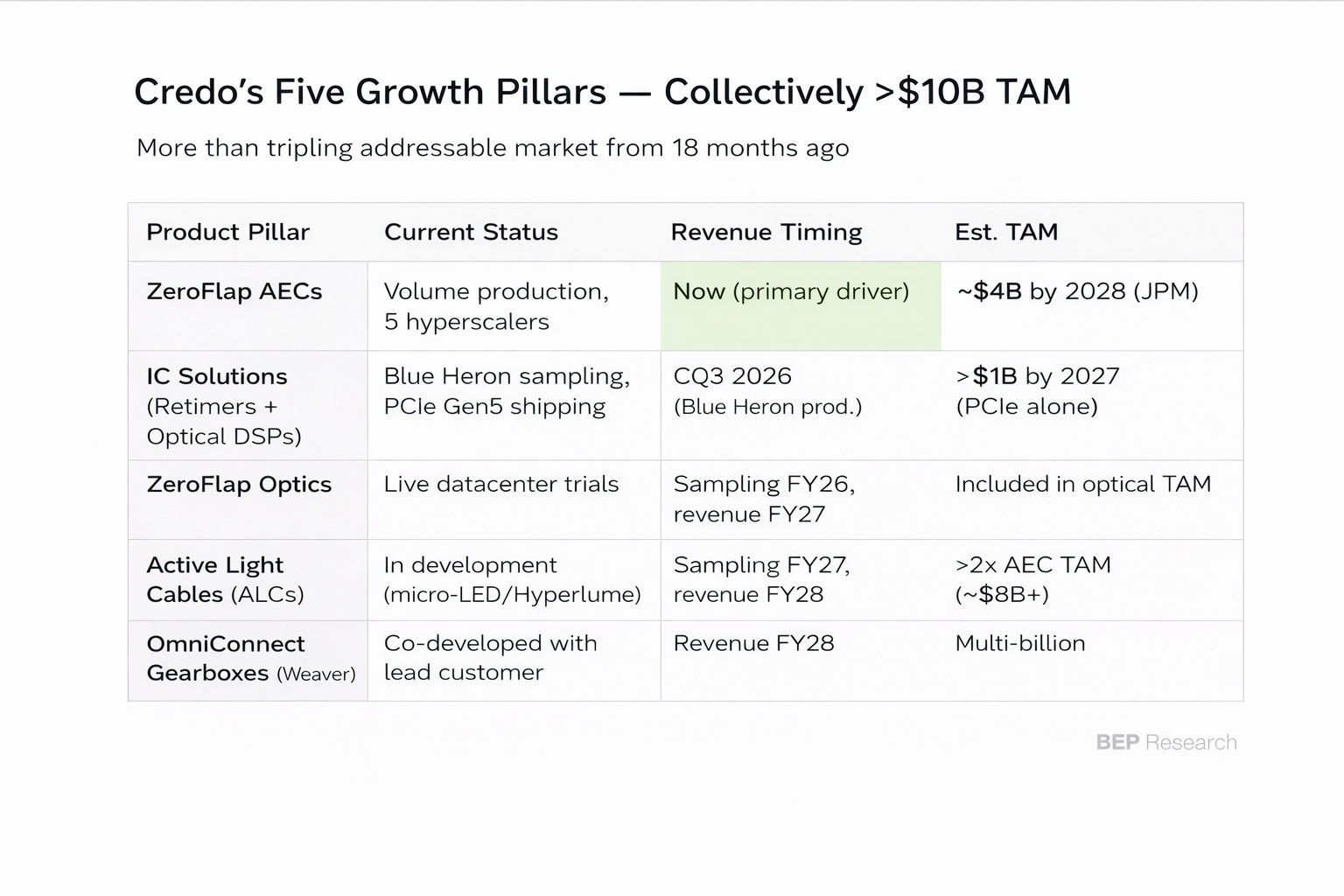Select the >$1B by 2027 TAM cell
This screenshot has height=896, width=1344.
(x=1038, y=391)
